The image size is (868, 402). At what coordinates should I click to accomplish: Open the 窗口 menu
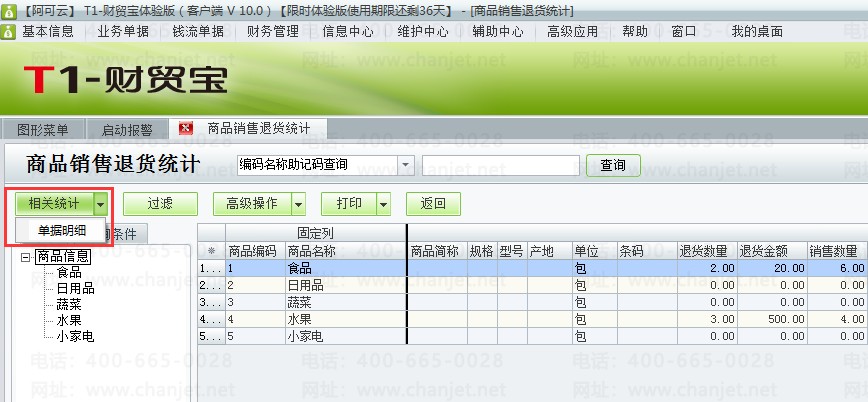click(x=684, y=32)
